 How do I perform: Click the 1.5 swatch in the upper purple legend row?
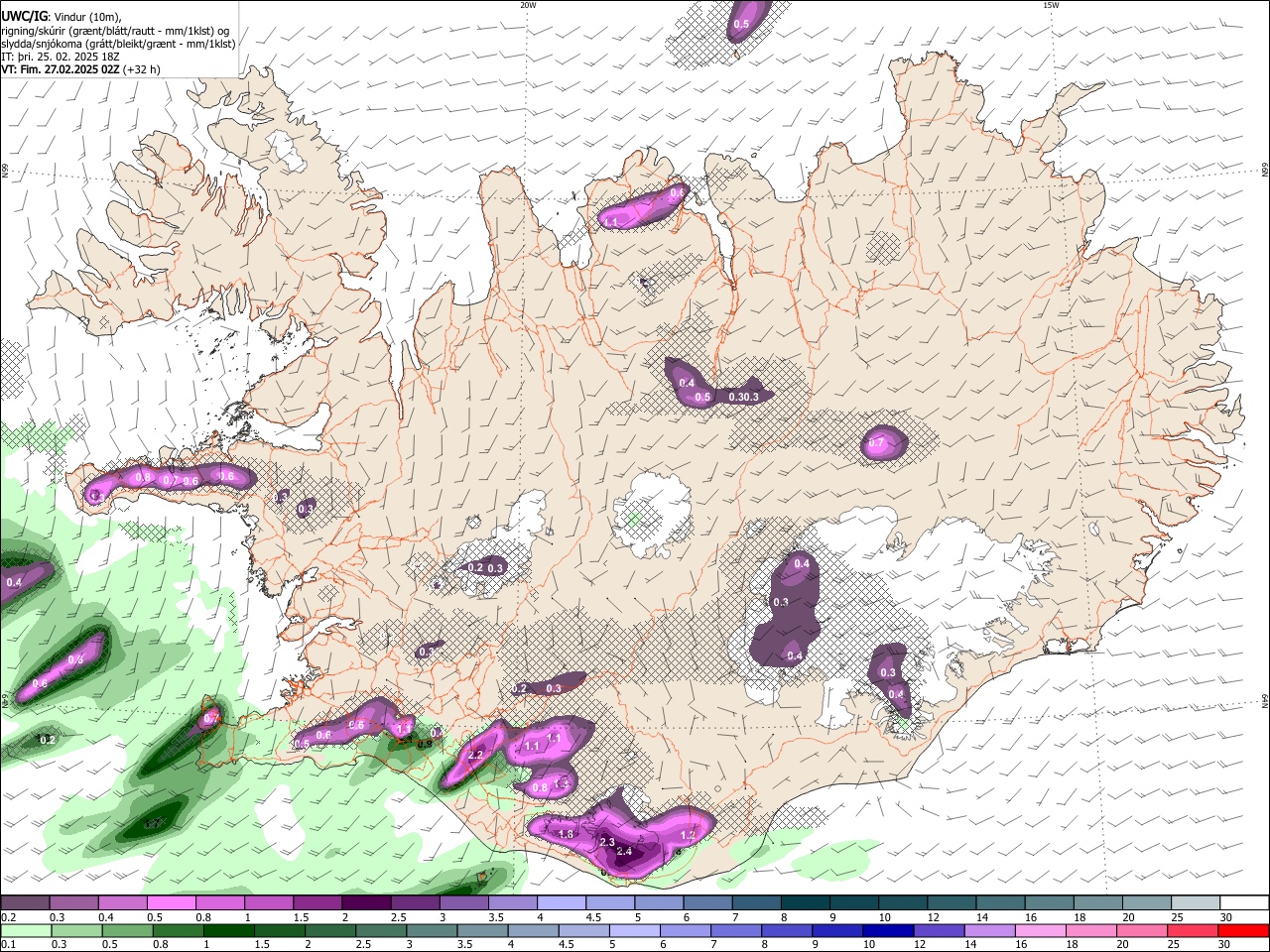317,902
